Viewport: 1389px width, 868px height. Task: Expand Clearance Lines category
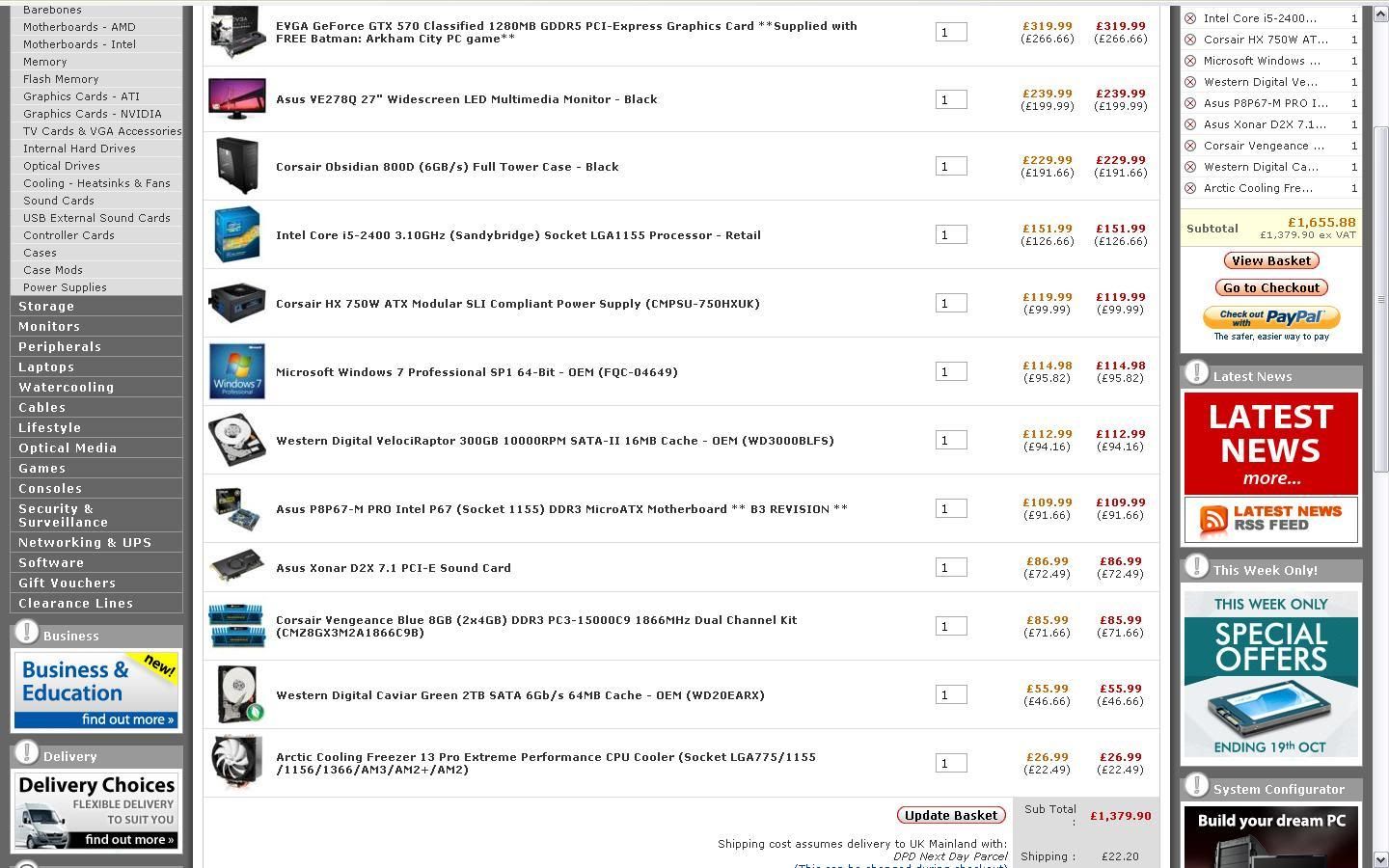(96, 603)
